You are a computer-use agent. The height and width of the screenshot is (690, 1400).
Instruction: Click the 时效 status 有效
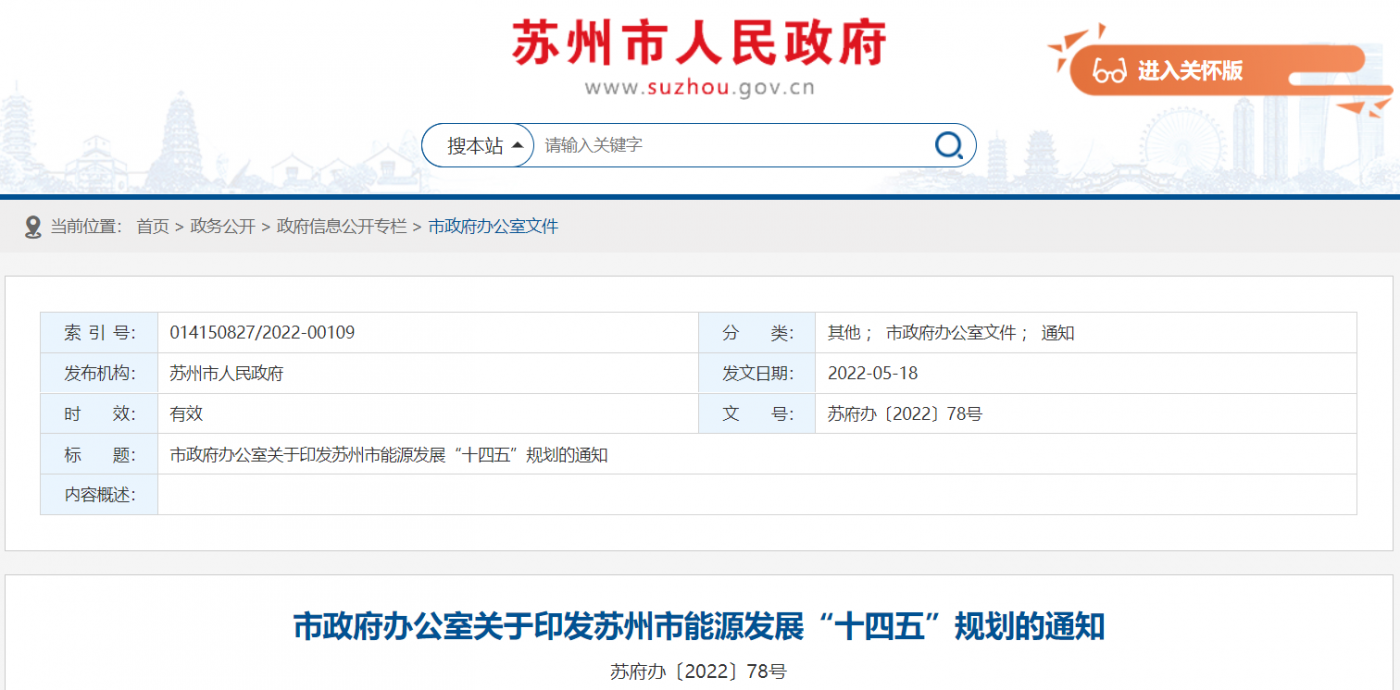(x=182, y=413)
